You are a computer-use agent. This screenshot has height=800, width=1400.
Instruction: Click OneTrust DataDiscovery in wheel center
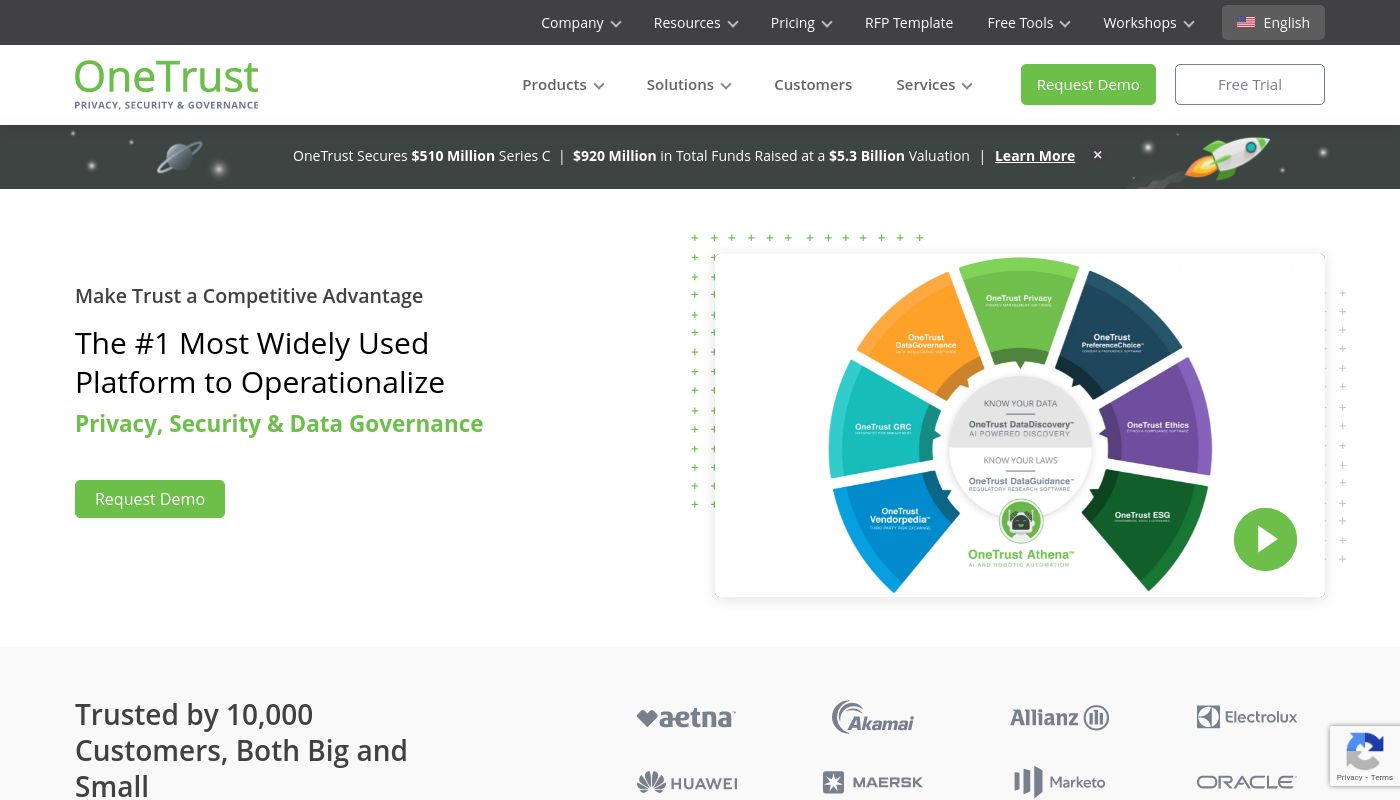[1021, 428]
